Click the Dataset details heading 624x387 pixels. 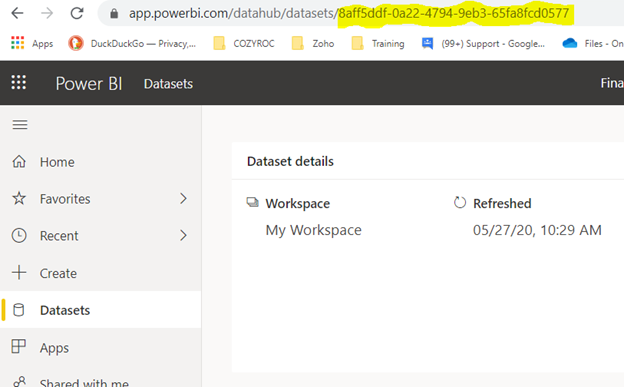tap(290, 161)
